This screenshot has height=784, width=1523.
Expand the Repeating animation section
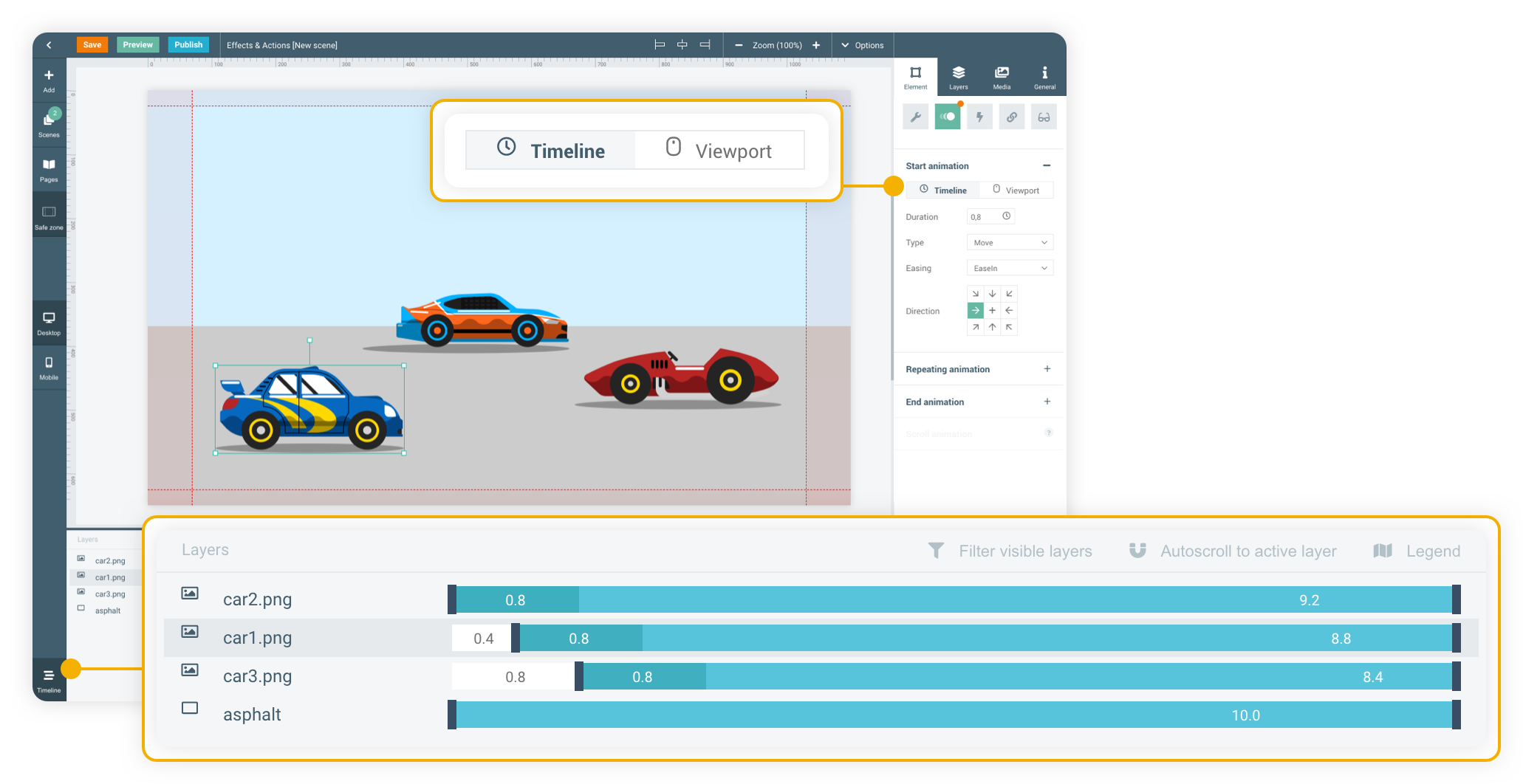[x=1047, y=369]
